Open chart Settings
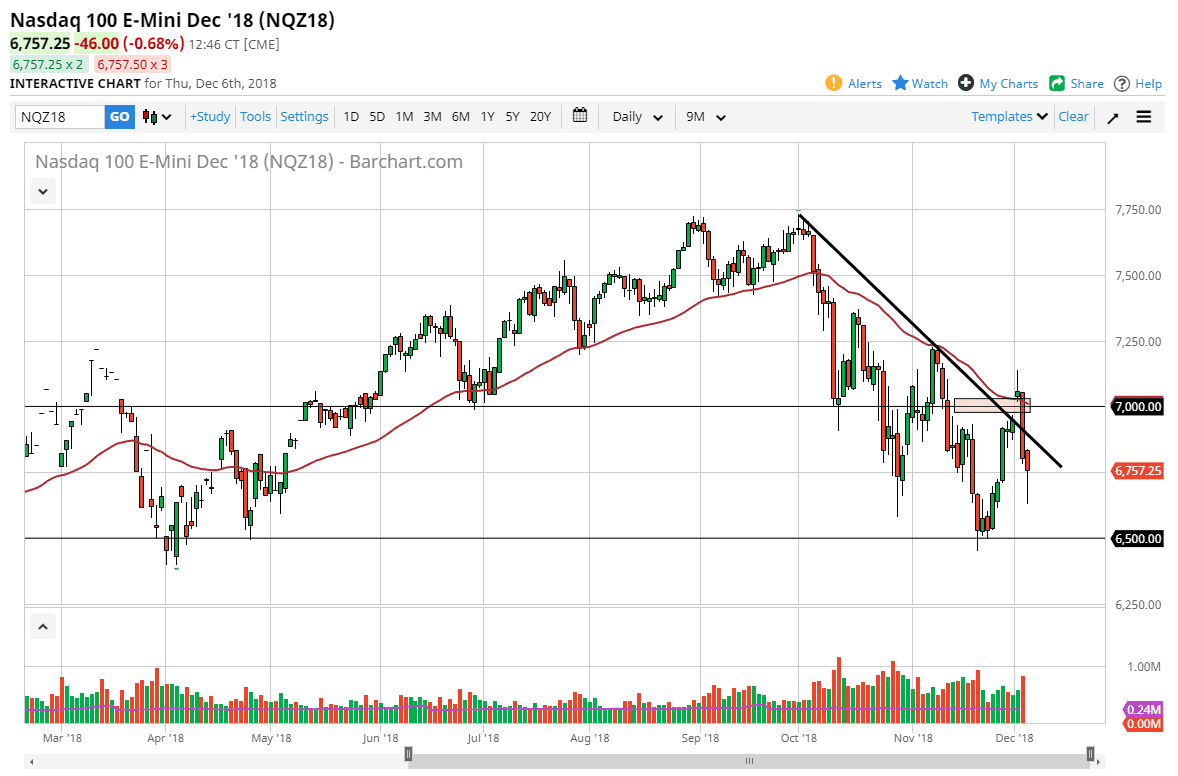 [304, 116]
